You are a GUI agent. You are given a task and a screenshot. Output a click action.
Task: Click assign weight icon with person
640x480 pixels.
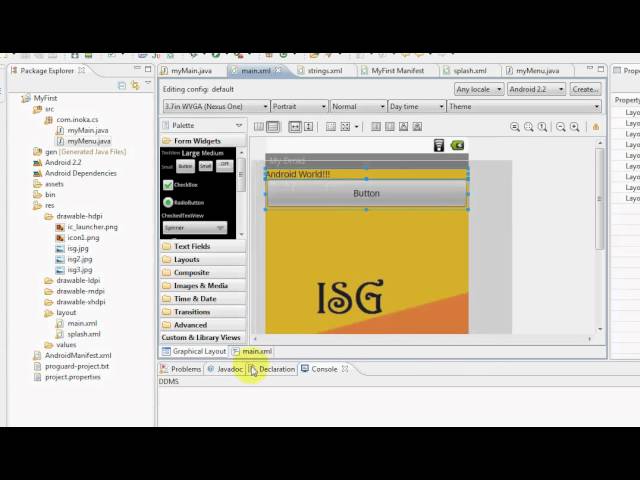pos(404,127)
